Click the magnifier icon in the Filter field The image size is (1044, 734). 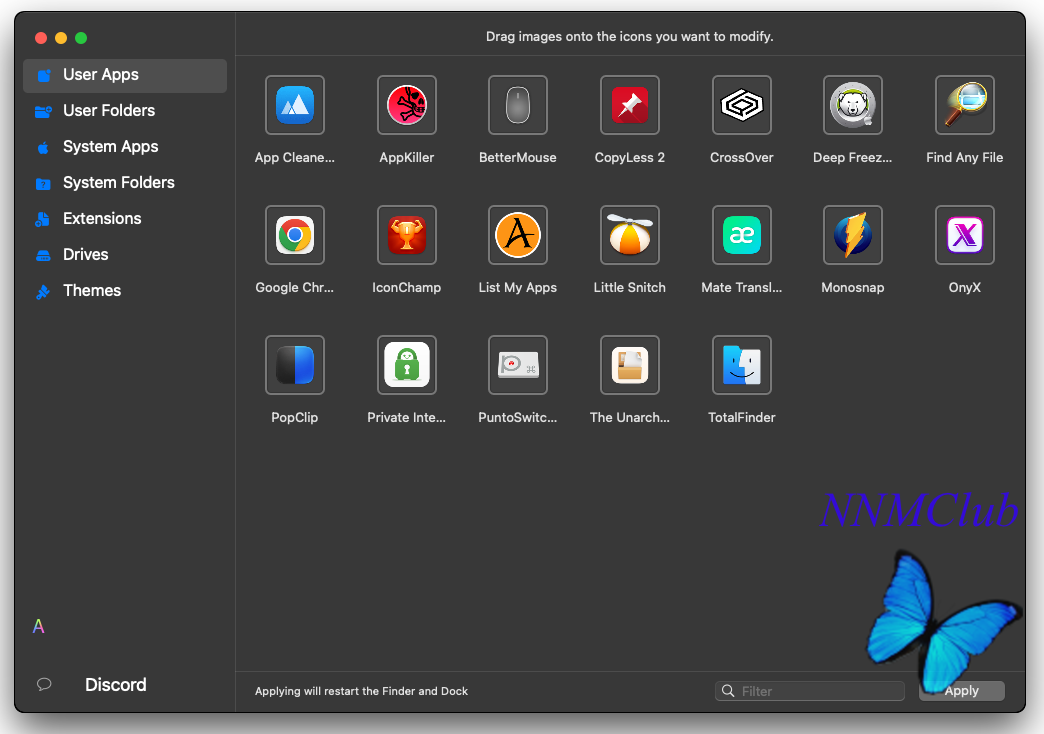[728, 691]
